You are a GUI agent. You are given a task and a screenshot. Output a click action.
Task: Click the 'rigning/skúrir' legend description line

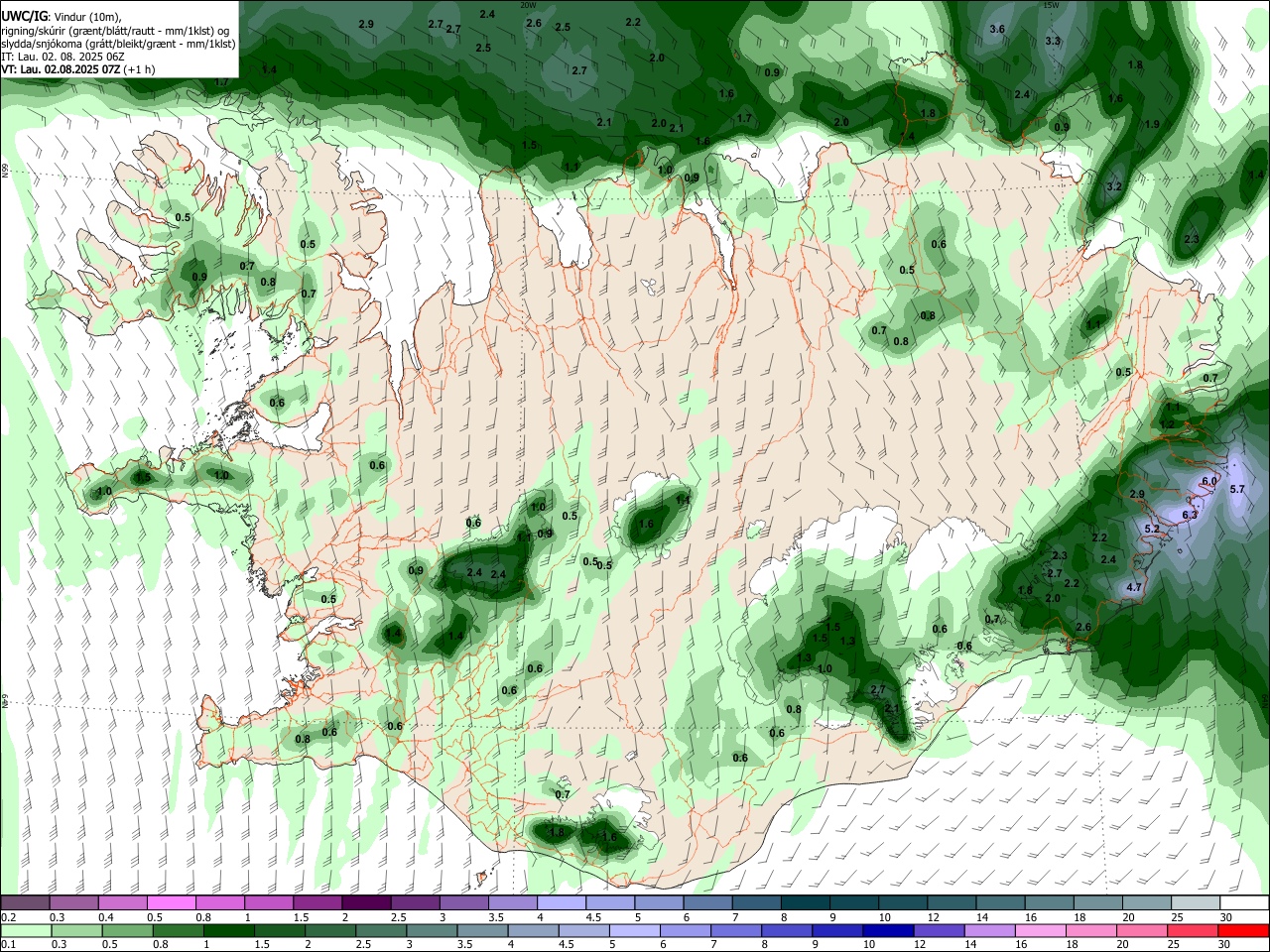pos(117,31)
